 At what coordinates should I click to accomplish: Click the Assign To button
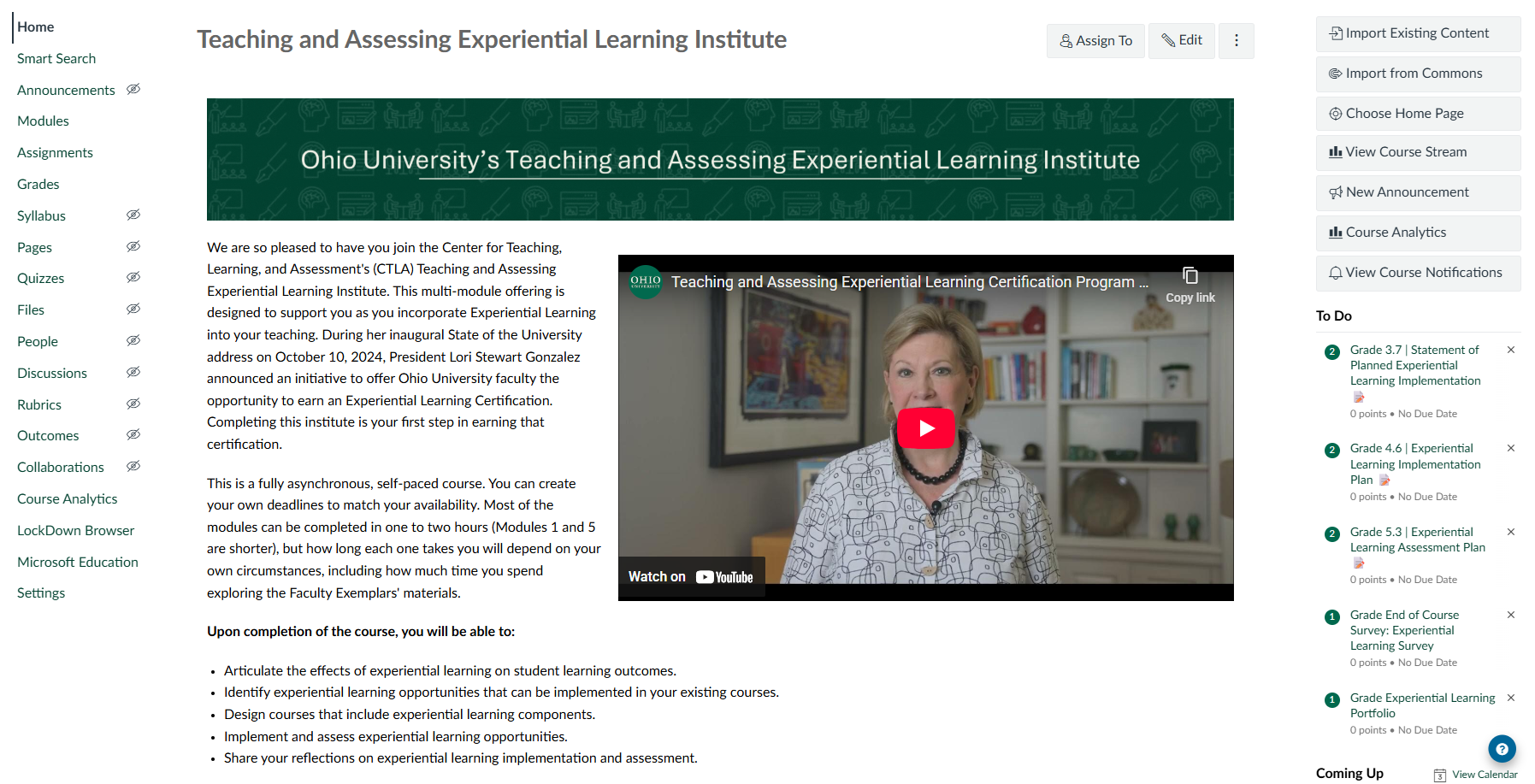click(1095, 39)
